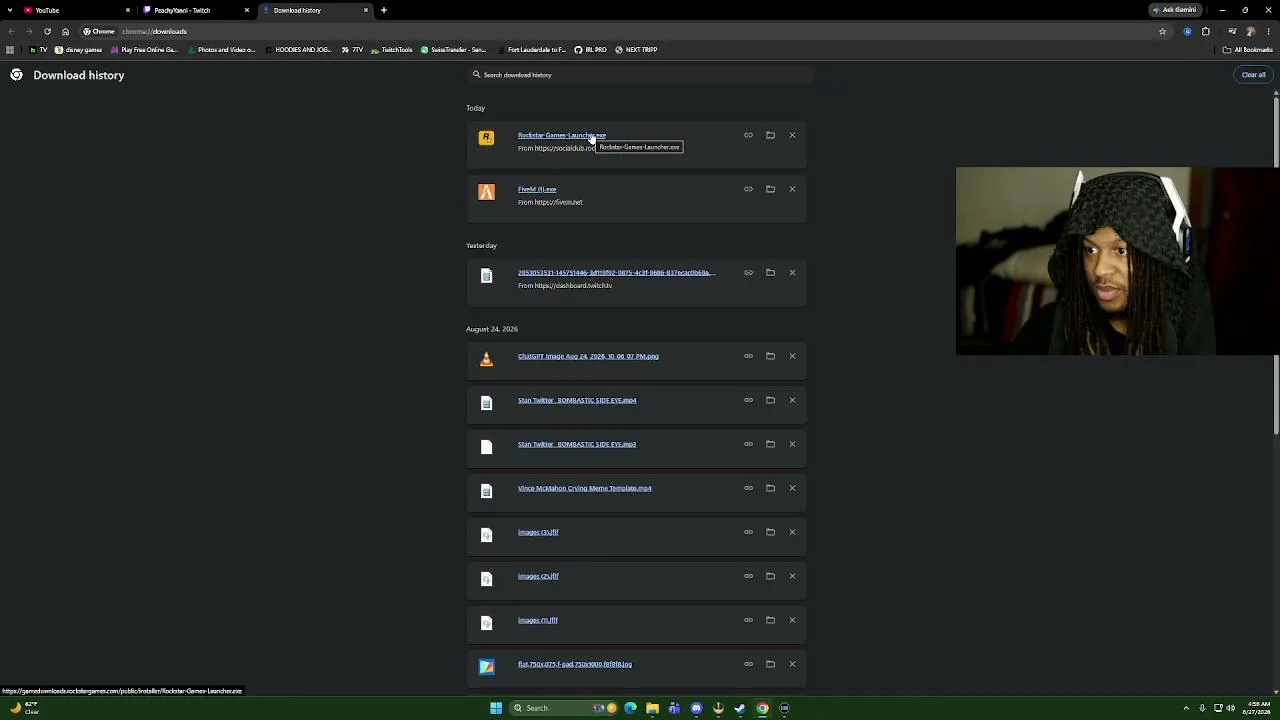Open the Extensions puzzle menu
Screen dimensions: 1280x720
pyautogui.click(x=1206, y=31)
